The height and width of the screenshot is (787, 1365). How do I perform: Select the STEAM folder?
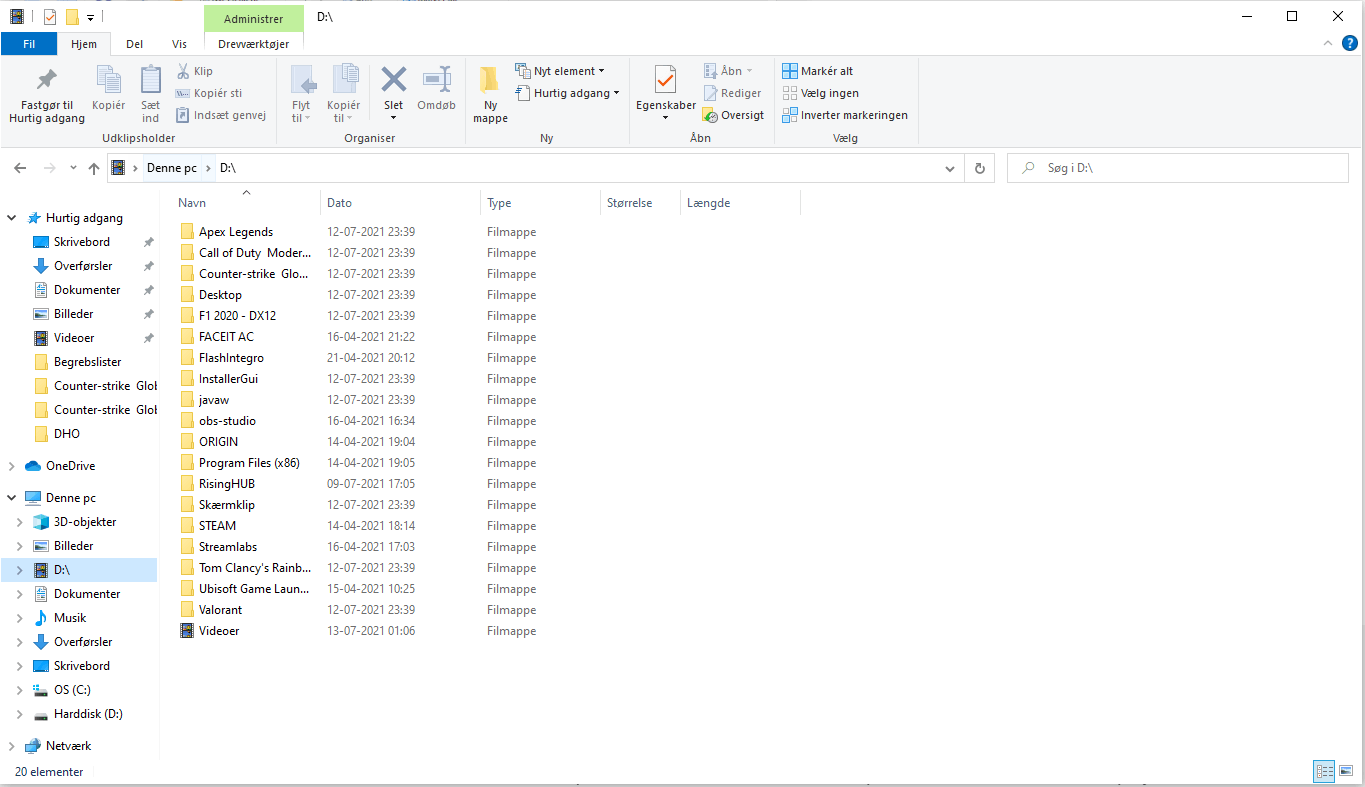218,526
